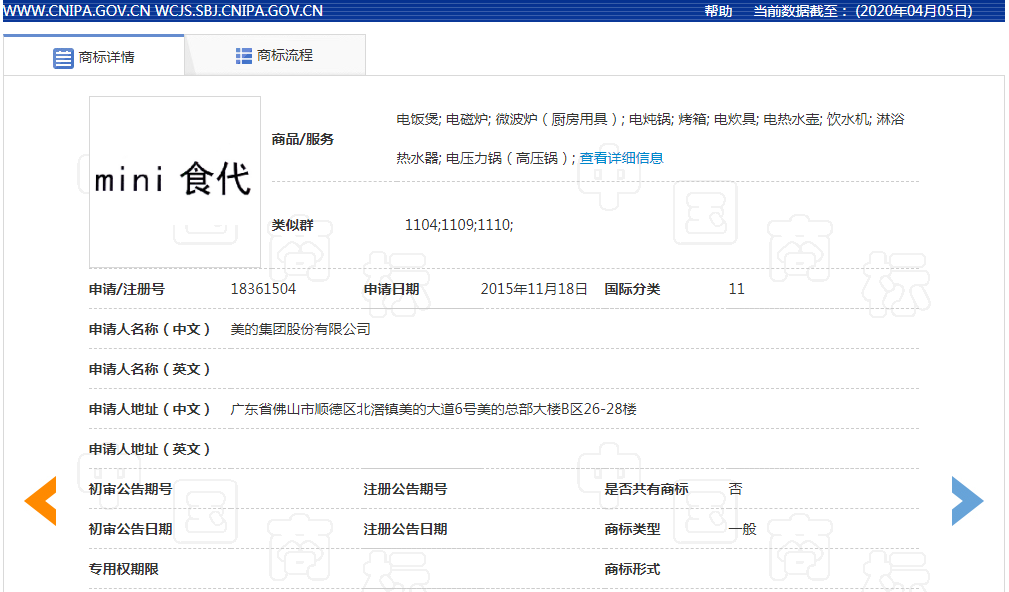
Task: Click the international class value 11
Action: click(x=736, y=289)
